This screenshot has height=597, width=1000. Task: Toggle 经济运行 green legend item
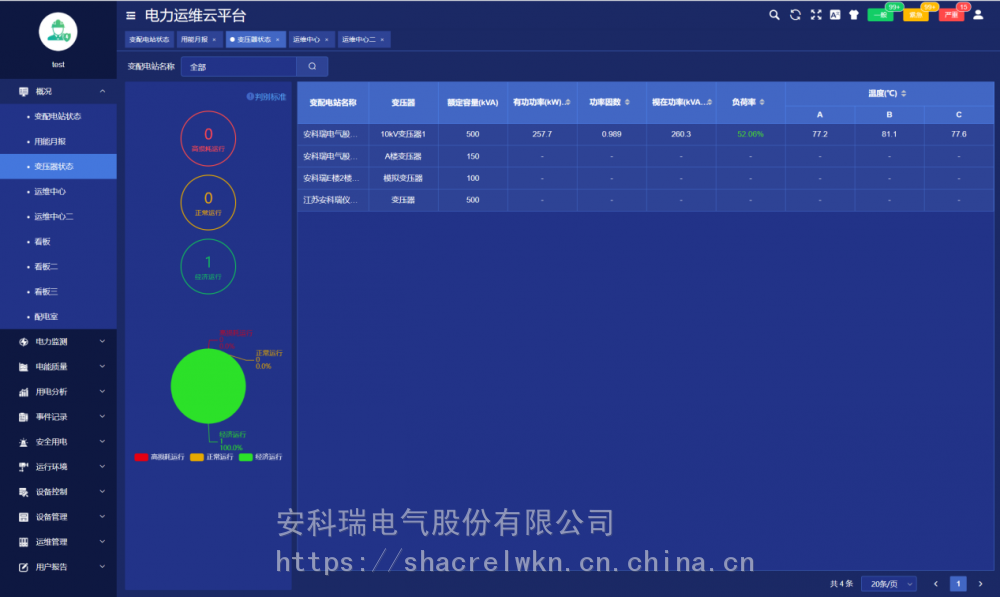point(261,457)
